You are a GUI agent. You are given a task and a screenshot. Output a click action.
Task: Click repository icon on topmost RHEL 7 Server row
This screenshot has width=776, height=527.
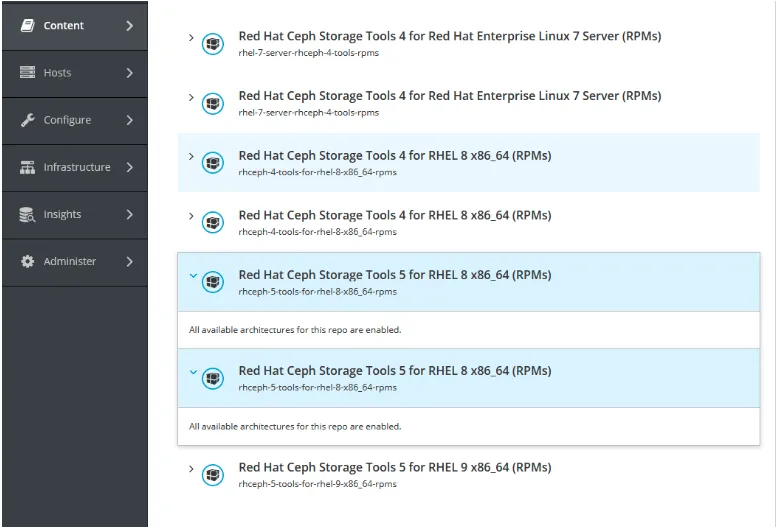tap(213, 43)
